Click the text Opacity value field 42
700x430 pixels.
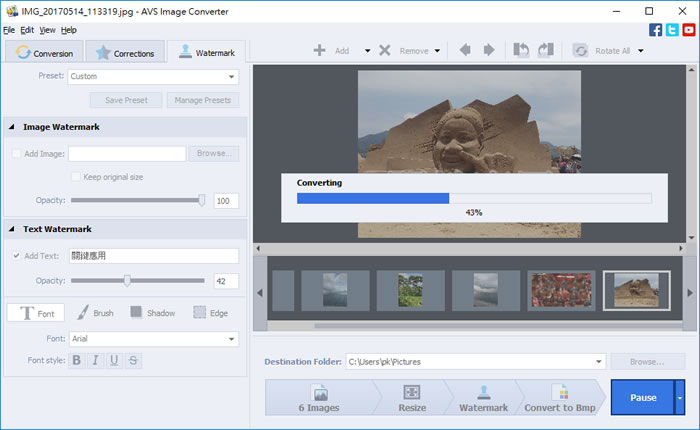point(226,281)
